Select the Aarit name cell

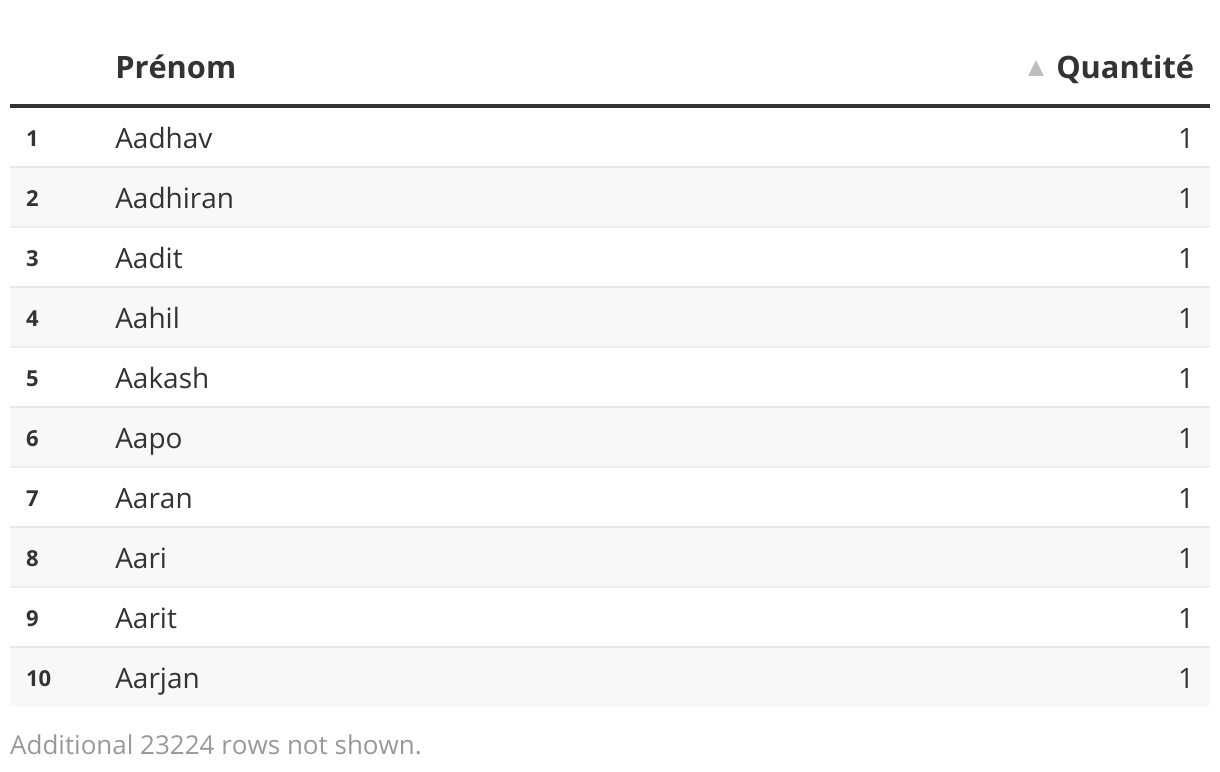coord(146,618)
